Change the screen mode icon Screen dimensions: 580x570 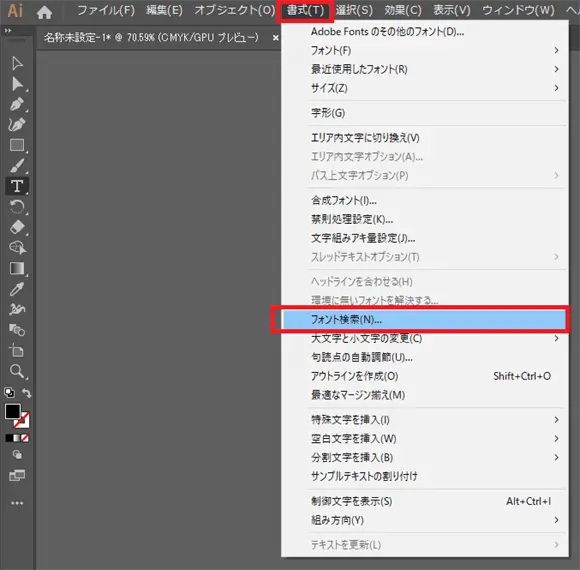(17, 475)
